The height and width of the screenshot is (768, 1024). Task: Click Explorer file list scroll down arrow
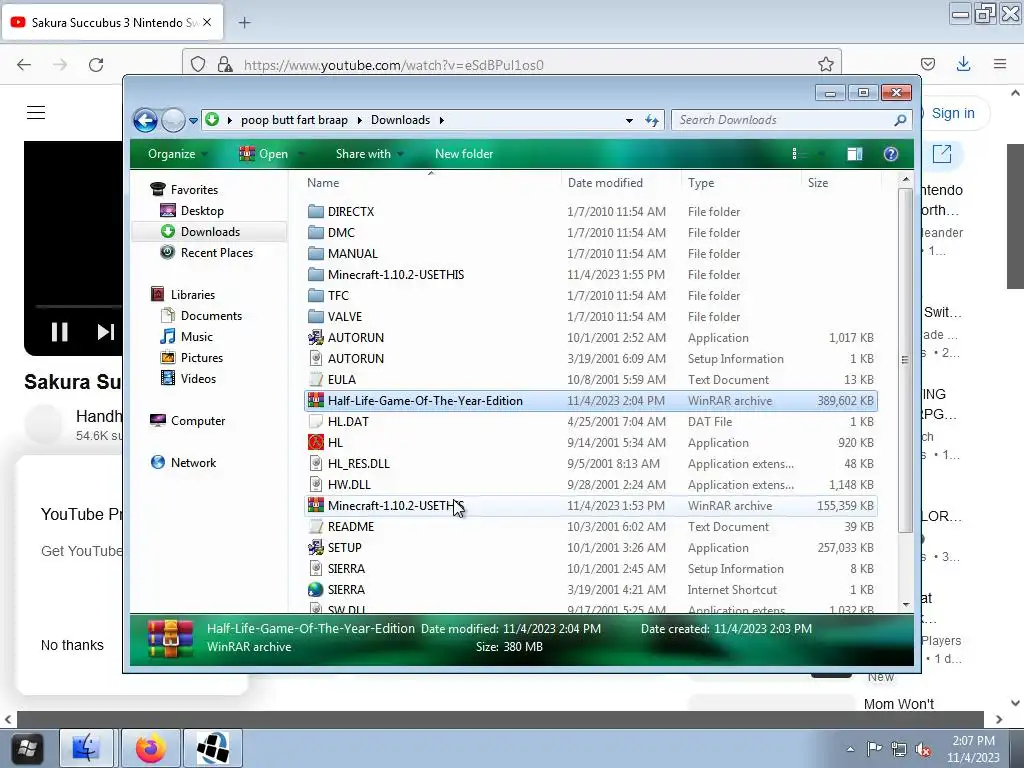[906, 605]
